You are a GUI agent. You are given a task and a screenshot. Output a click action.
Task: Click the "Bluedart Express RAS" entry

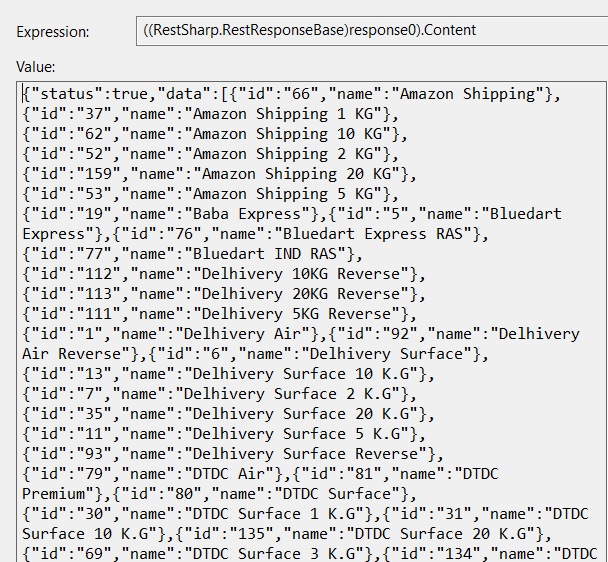point(301,234)
